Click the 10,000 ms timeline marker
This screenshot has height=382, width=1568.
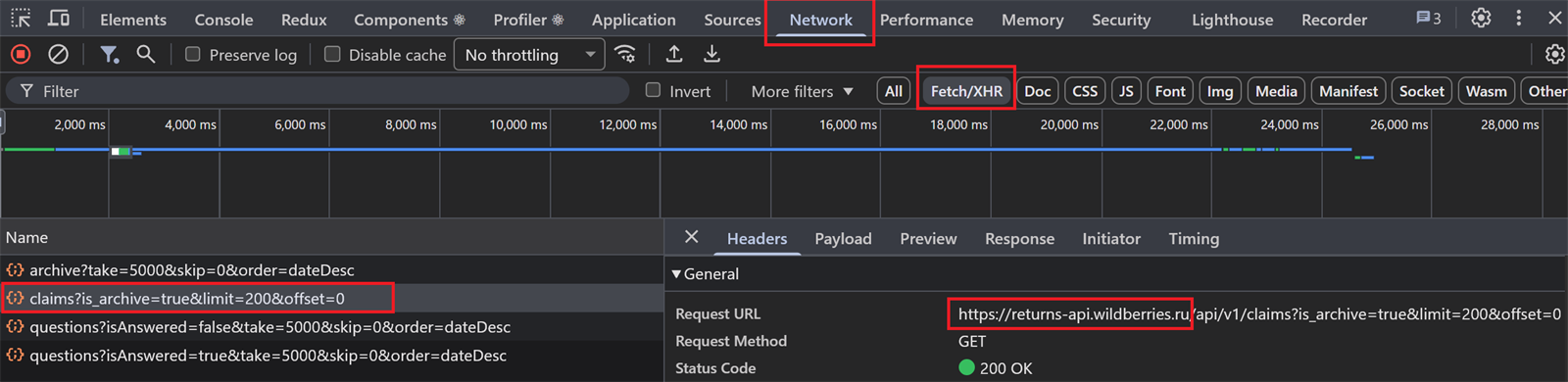pyautogui.click(x=517, y=124)
